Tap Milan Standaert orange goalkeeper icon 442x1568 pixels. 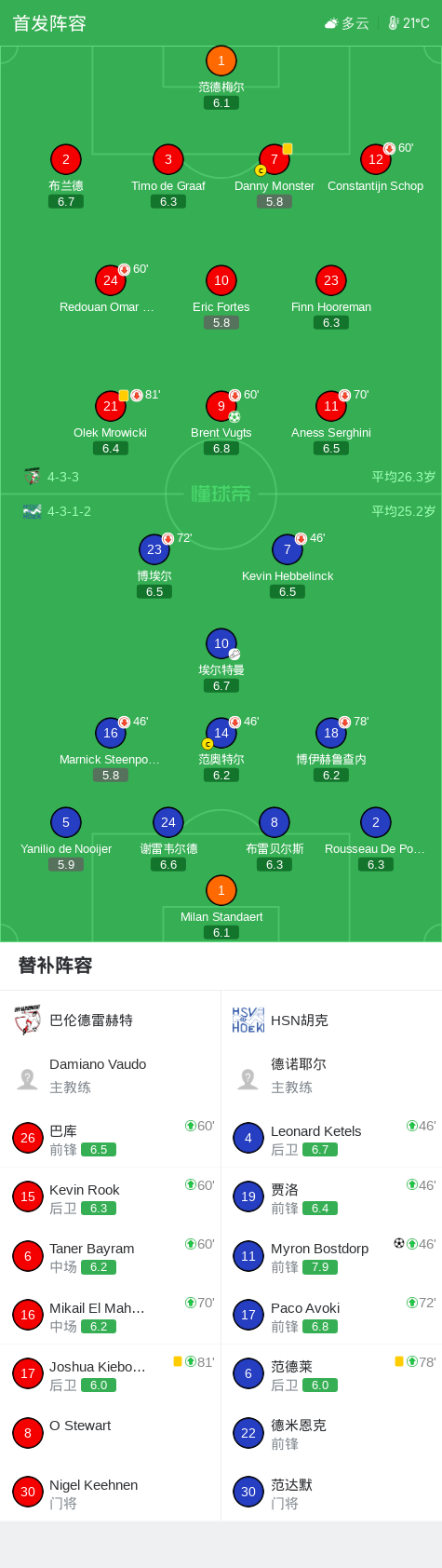coord(221,890)
